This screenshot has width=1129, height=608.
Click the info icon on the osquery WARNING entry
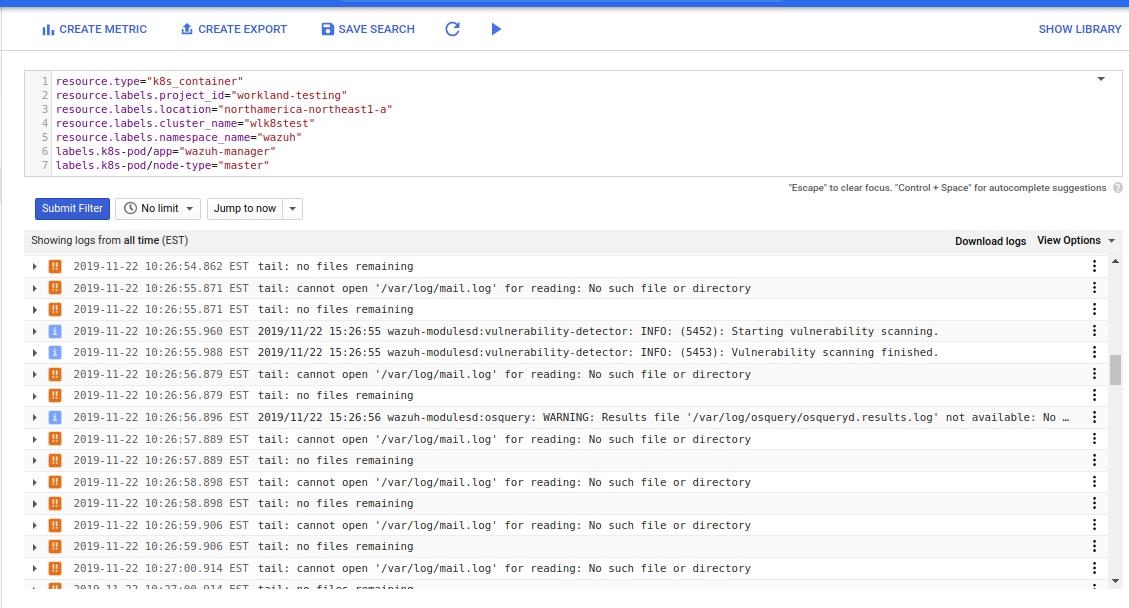[x=54, y=417]
